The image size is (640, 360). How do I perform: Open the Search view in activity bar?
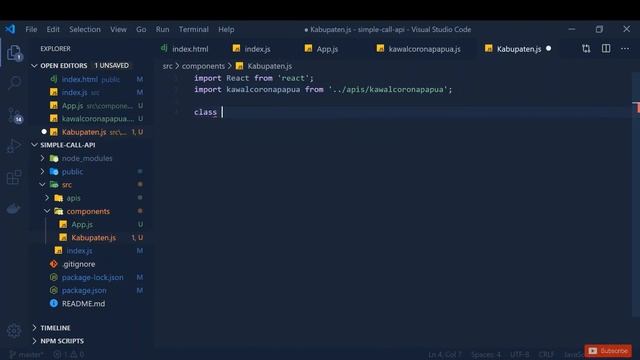coord(14,83)
